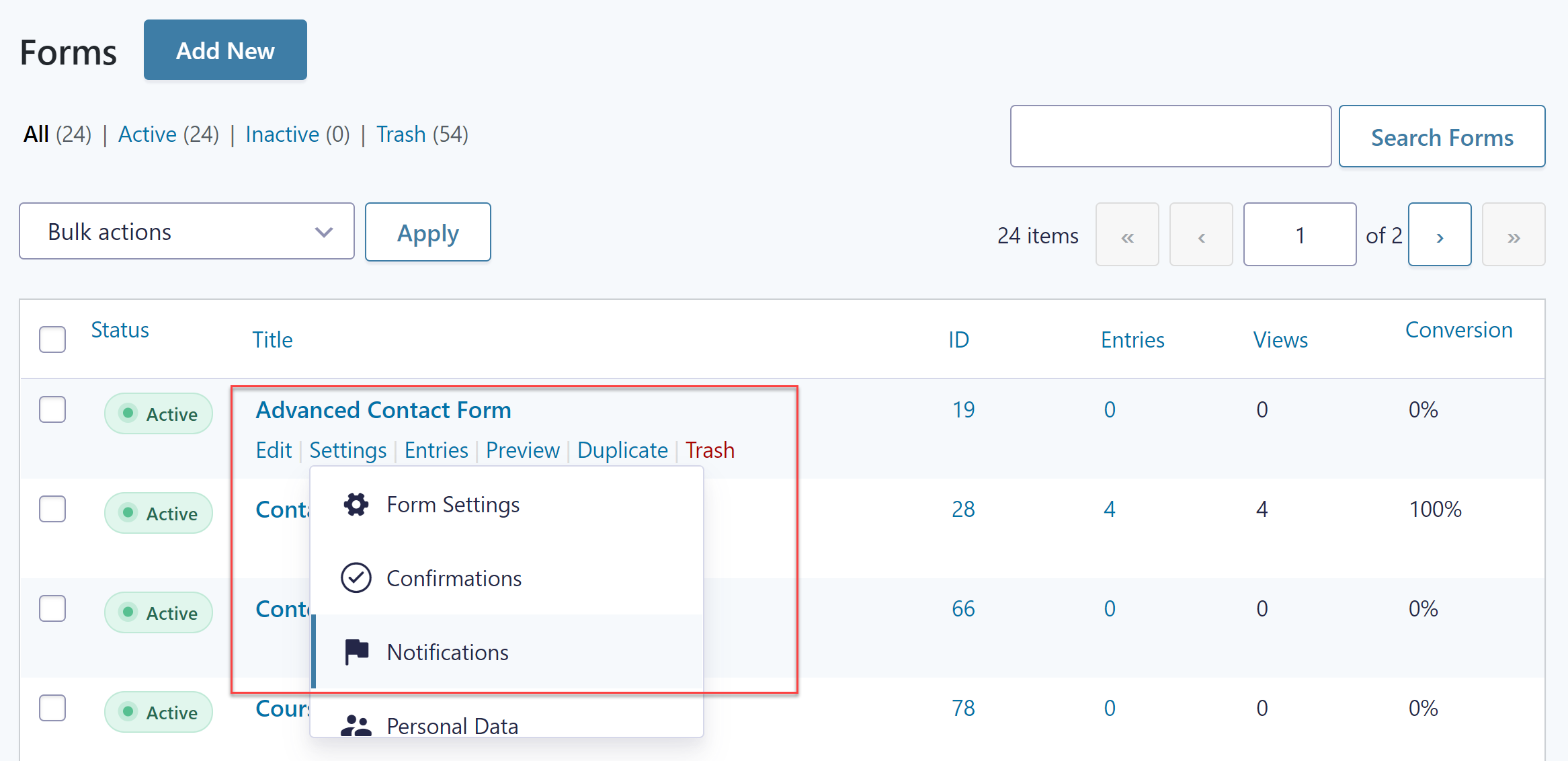
Task: Sort forms by Title column header
Action: [272, 339]
